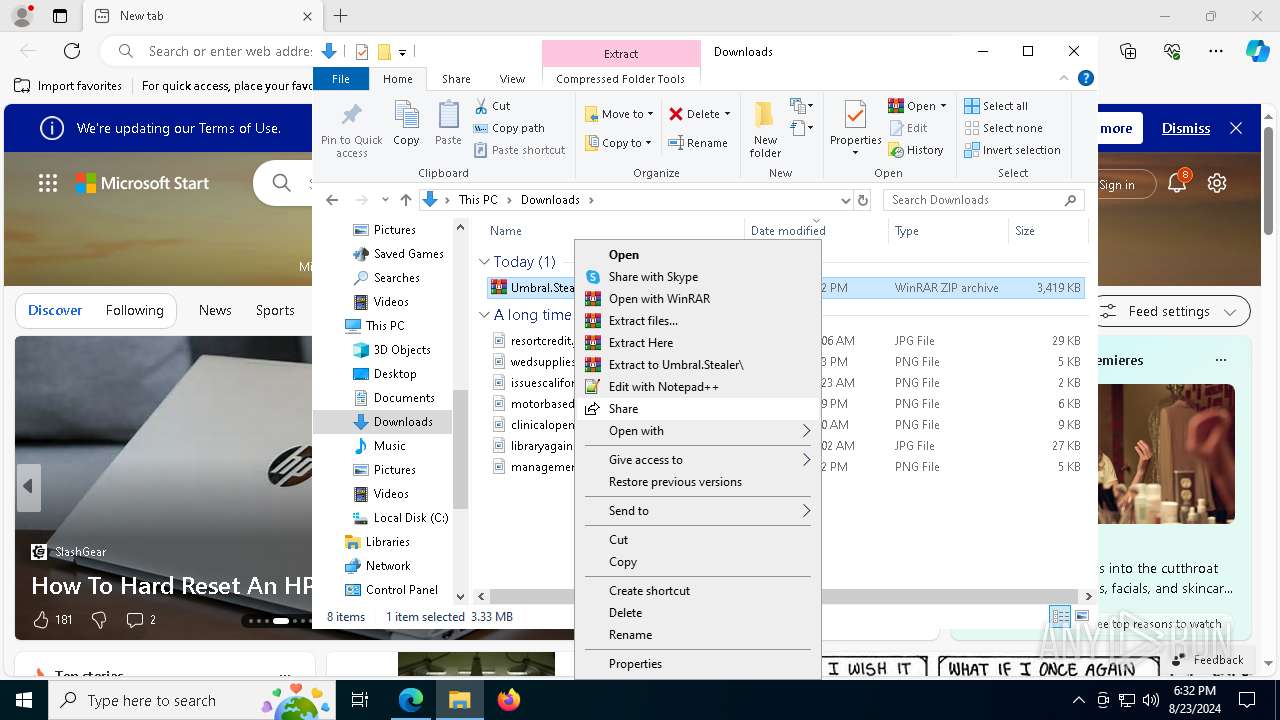Open the Windows Start menu
The image size is (1280, 720).
click(x=24, y=700)
